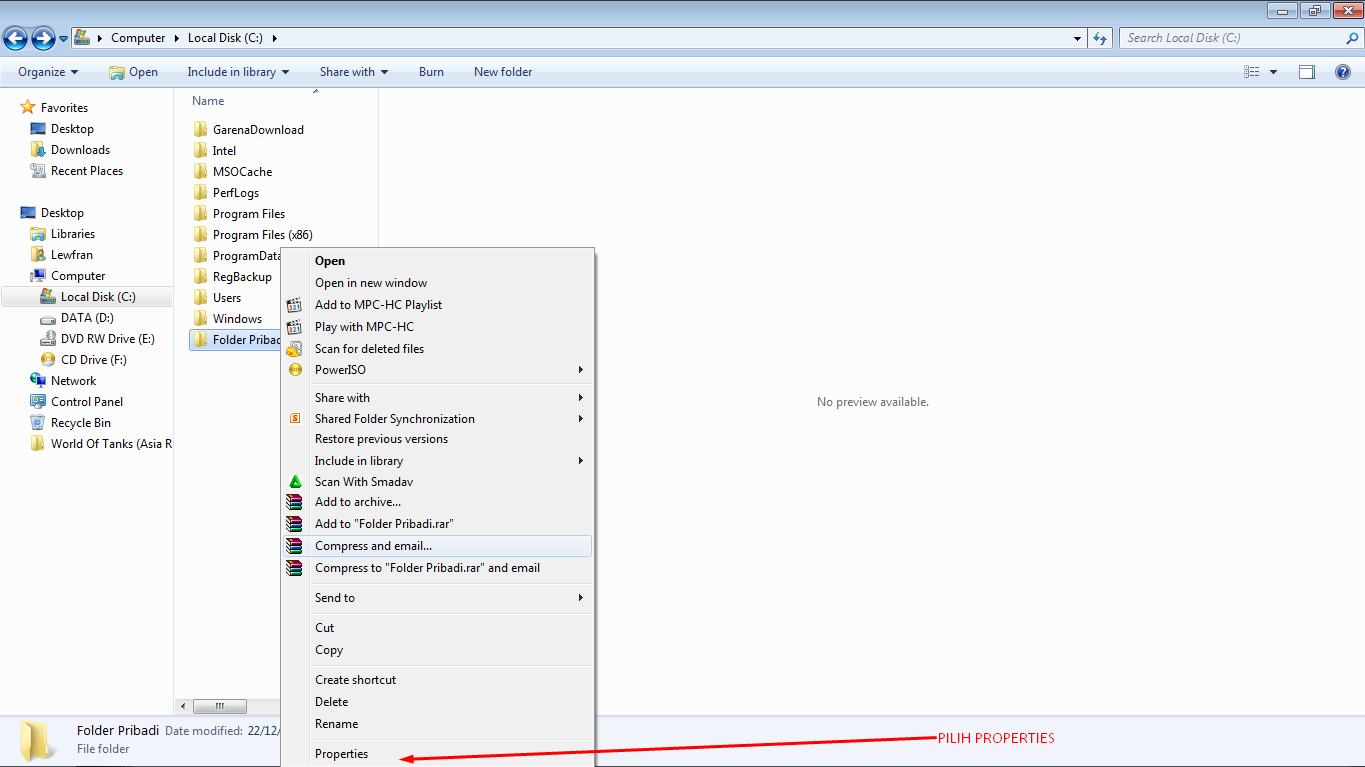
Task: Click the Scan With Smadav shield icon
Action: click(x=295, y=481)
